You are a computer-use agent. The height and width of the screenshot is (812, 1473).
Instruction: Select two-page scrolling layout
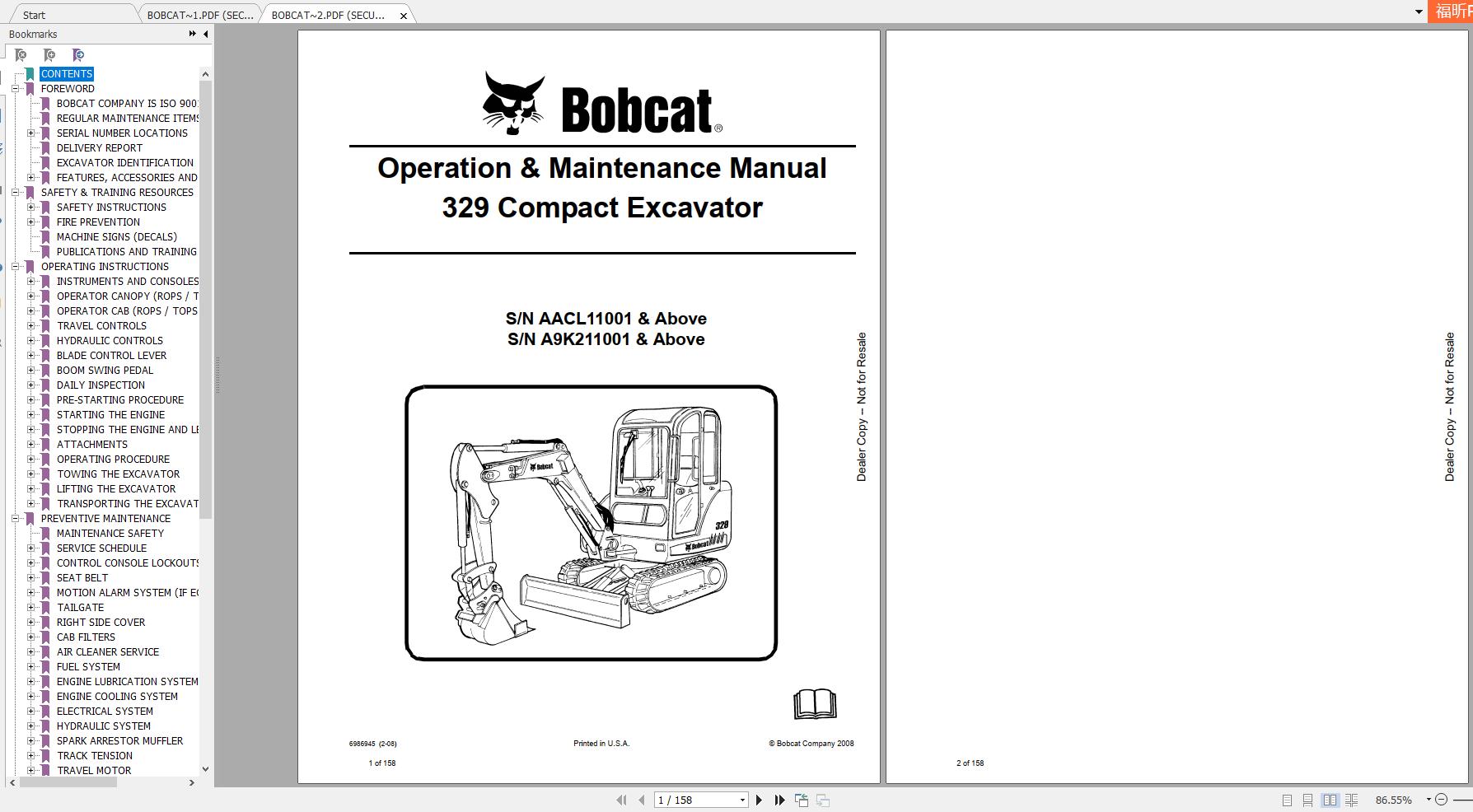(x=1352, y=799)
